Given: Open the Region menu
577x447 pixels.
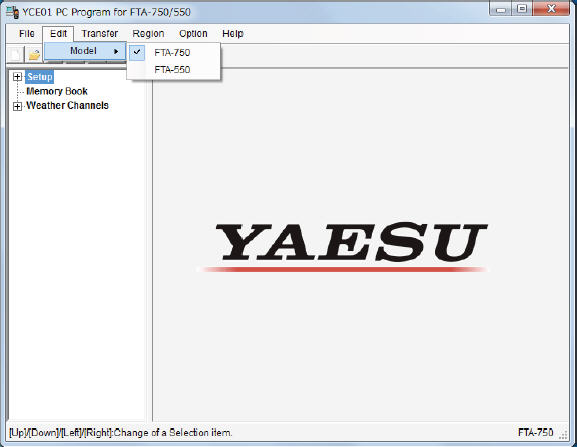Looking at the screenshot, I should [148, 33].
